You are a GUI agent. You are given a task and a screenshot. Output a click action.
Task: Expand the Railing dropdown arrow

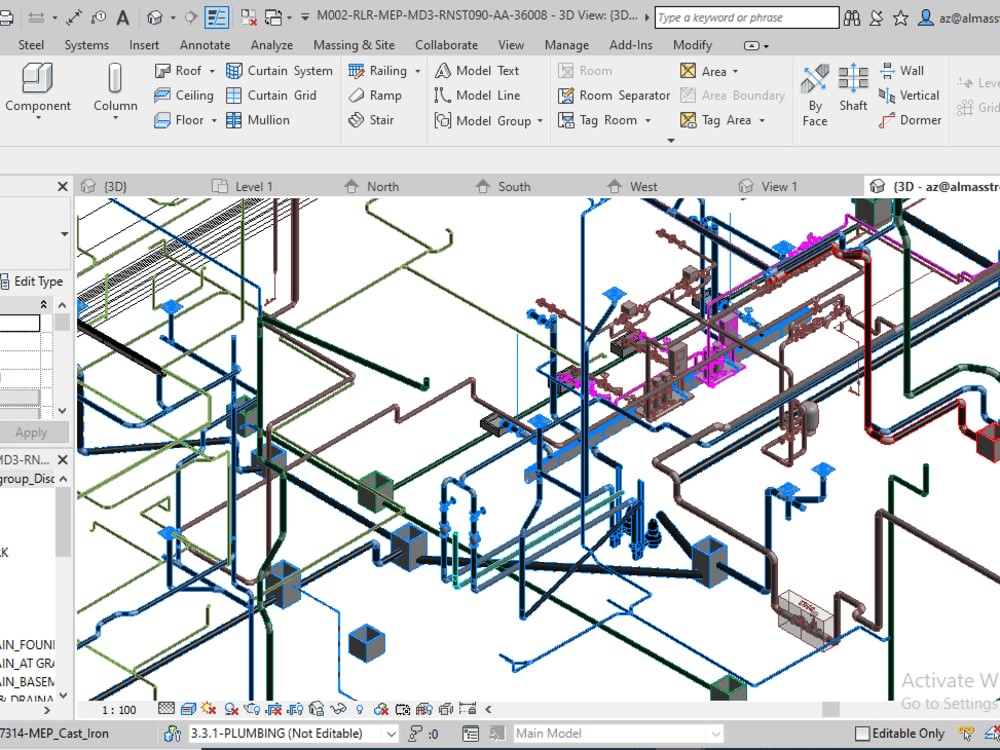pos(417,71)
